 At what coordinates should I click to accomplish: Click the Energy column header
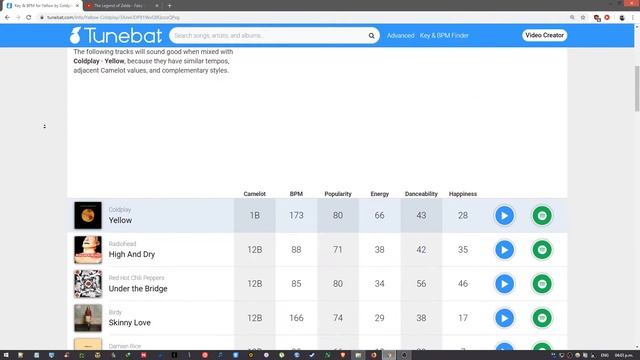click(x=380, y=194)
